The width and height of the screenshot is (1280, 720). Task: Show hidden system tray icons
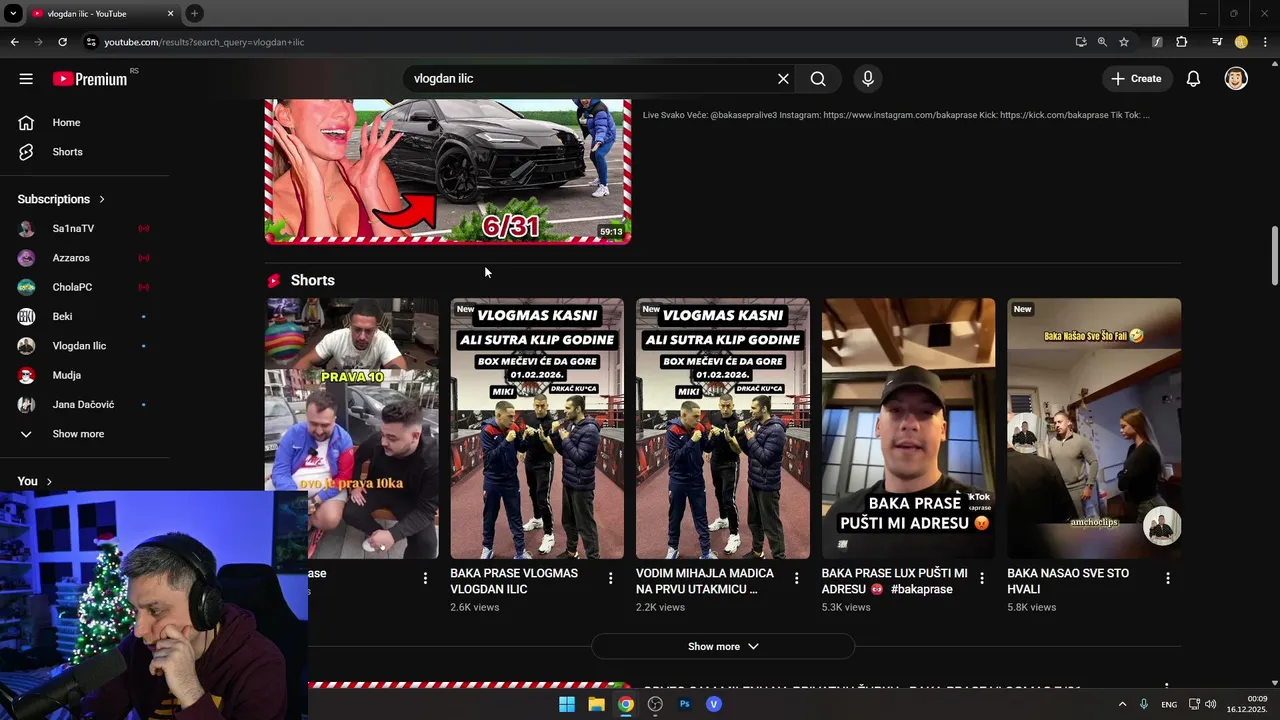click(x=1122, y=704)
